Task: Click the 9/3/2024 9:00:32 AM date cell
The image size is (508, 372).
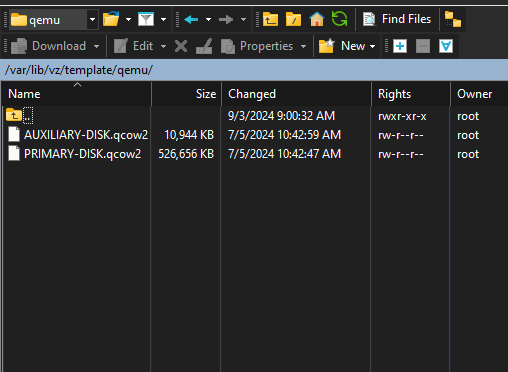Action: click(281, 116)
